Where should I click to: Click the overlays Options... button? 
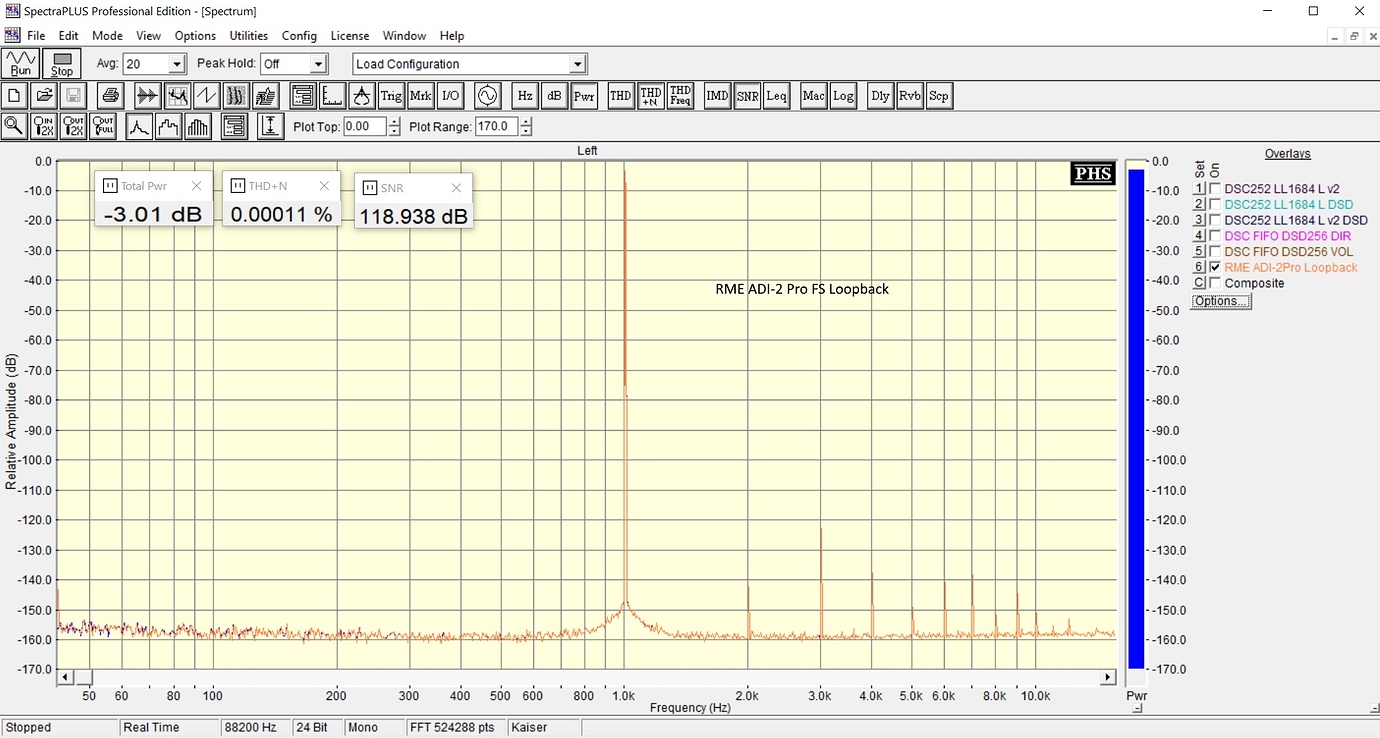1220,301
